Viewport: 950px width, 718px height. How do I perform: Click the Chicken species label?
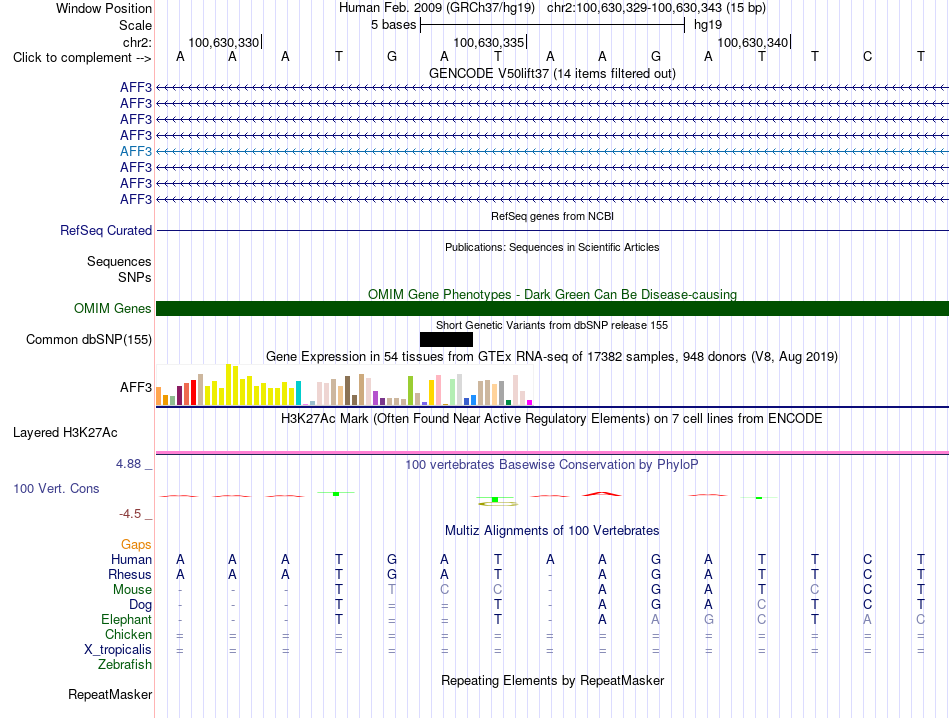pyautogui.click(x=128, y=634)
